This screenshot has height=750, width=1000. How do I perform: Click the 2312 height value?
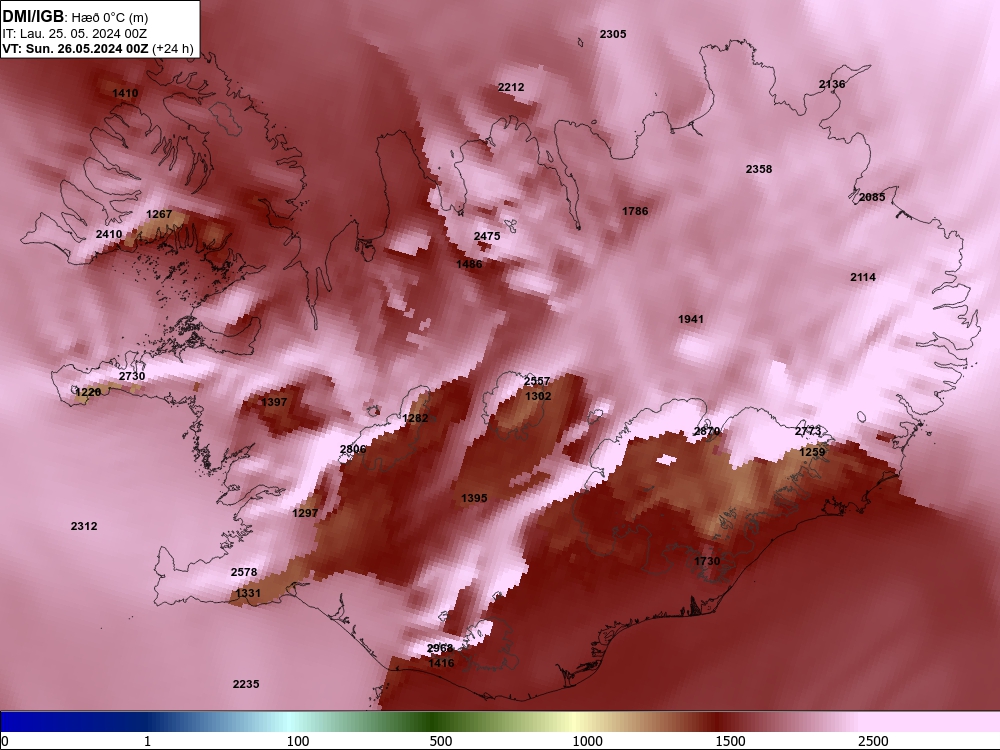point(84,526)
